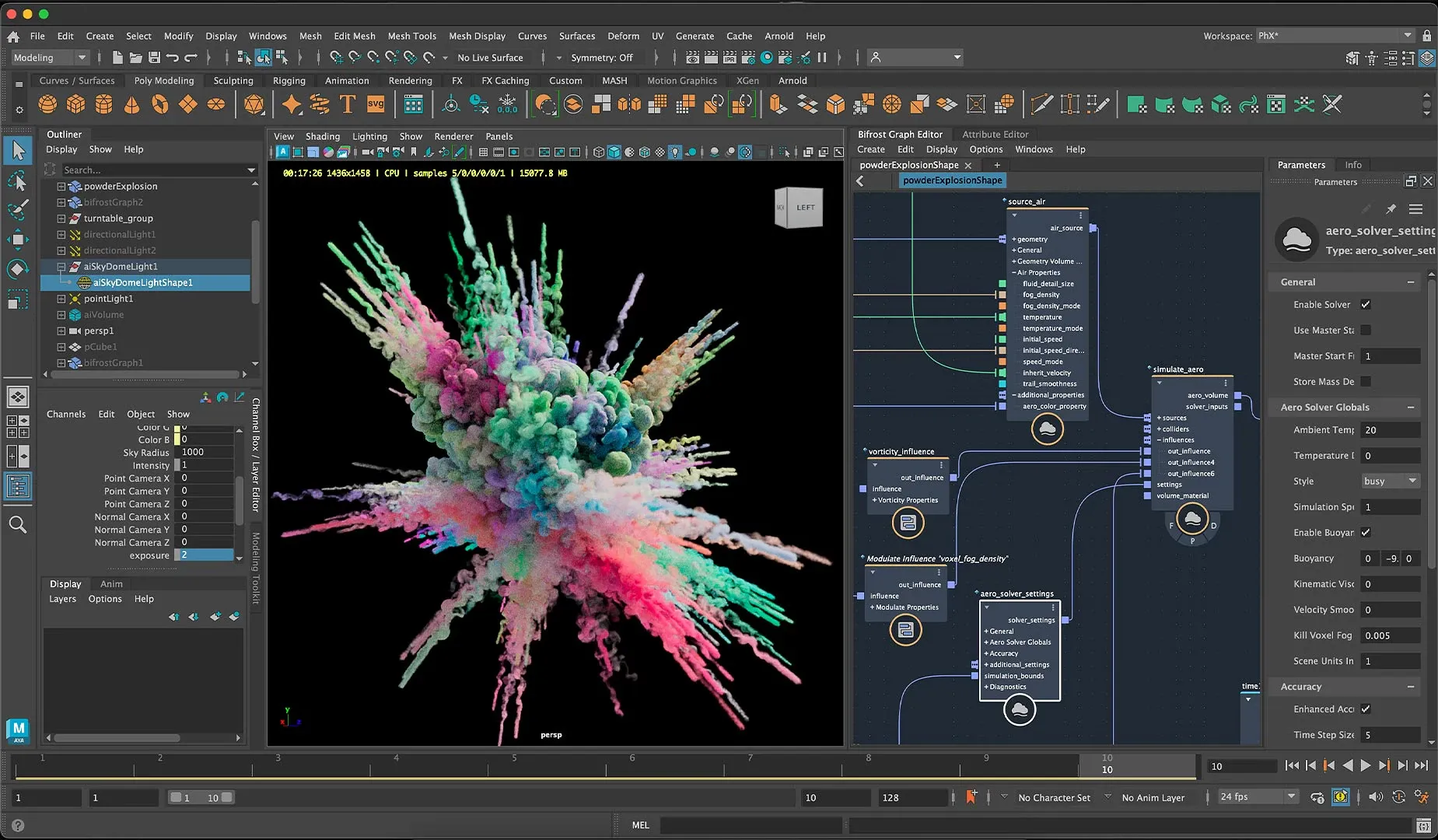Switch to the Info tab in the Parameters panel

pyautogui.click(x=1352, y=164)
